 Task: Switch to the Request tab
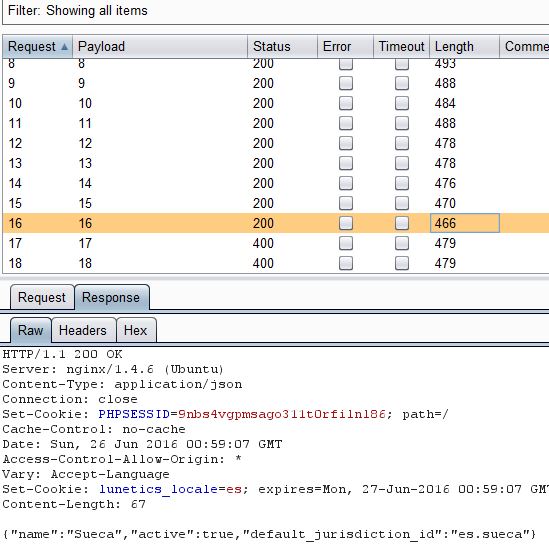[42, 297]
